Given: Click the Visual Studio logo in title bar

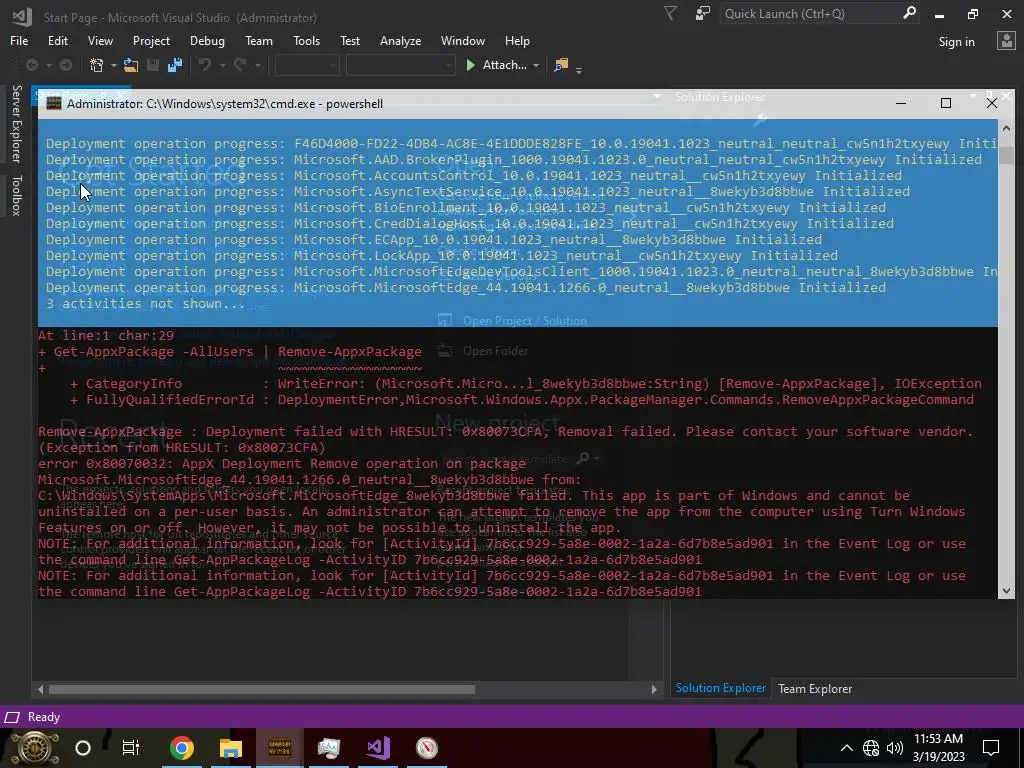Looking at the screenshot, I should coord(22,17).
